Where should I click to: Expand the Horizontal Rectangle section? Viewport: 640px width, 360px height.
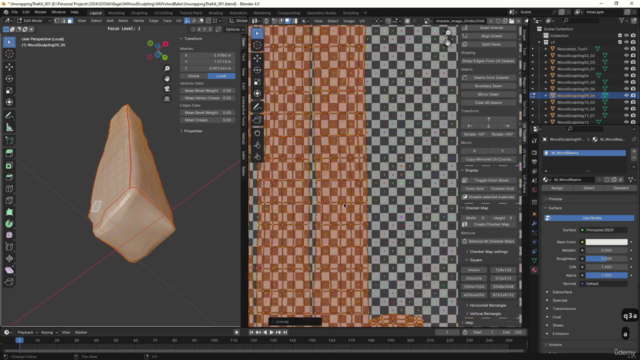[x=487, y=305]
